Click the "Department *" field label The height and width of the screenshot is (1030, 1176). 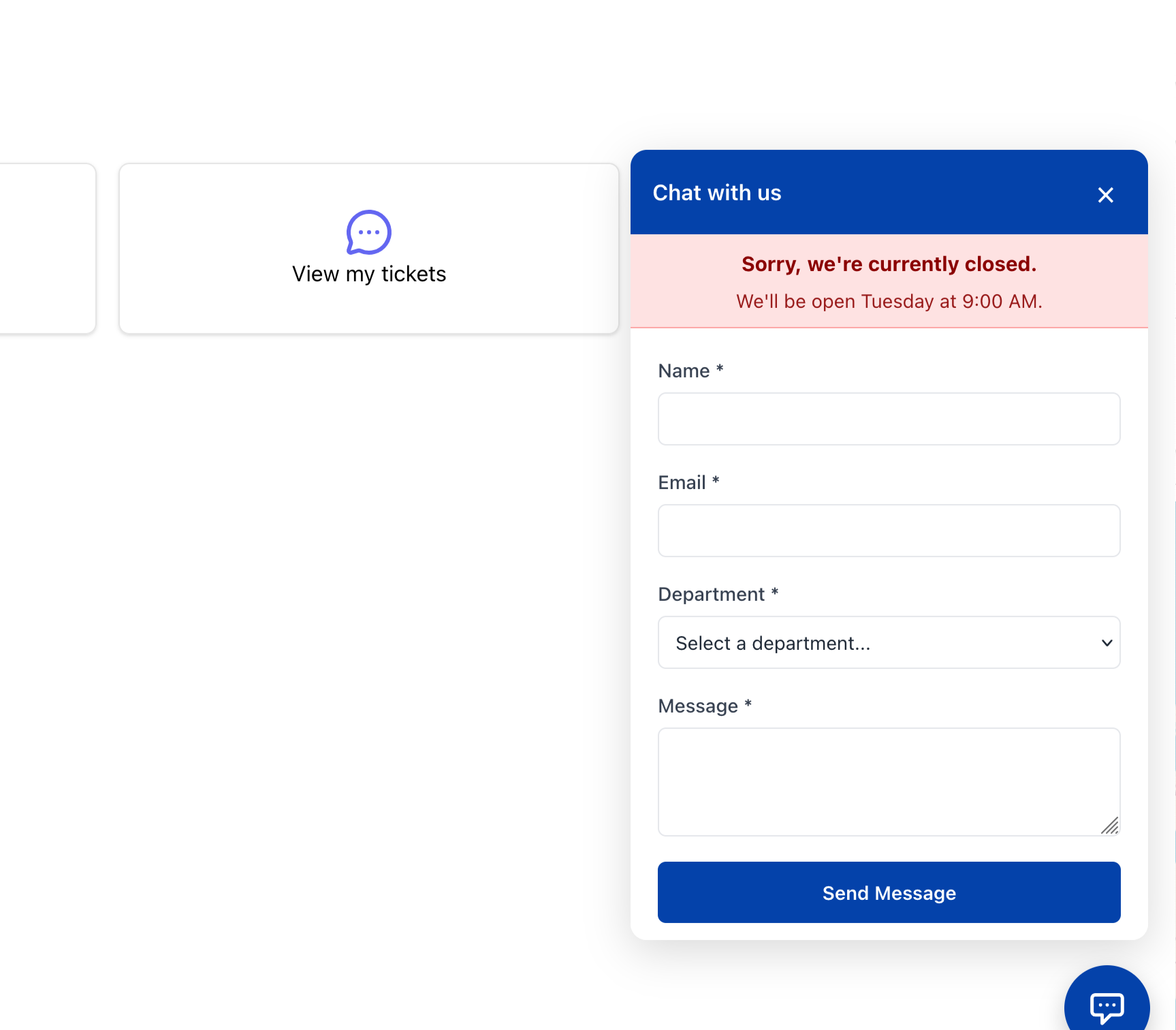click(718, 594)
